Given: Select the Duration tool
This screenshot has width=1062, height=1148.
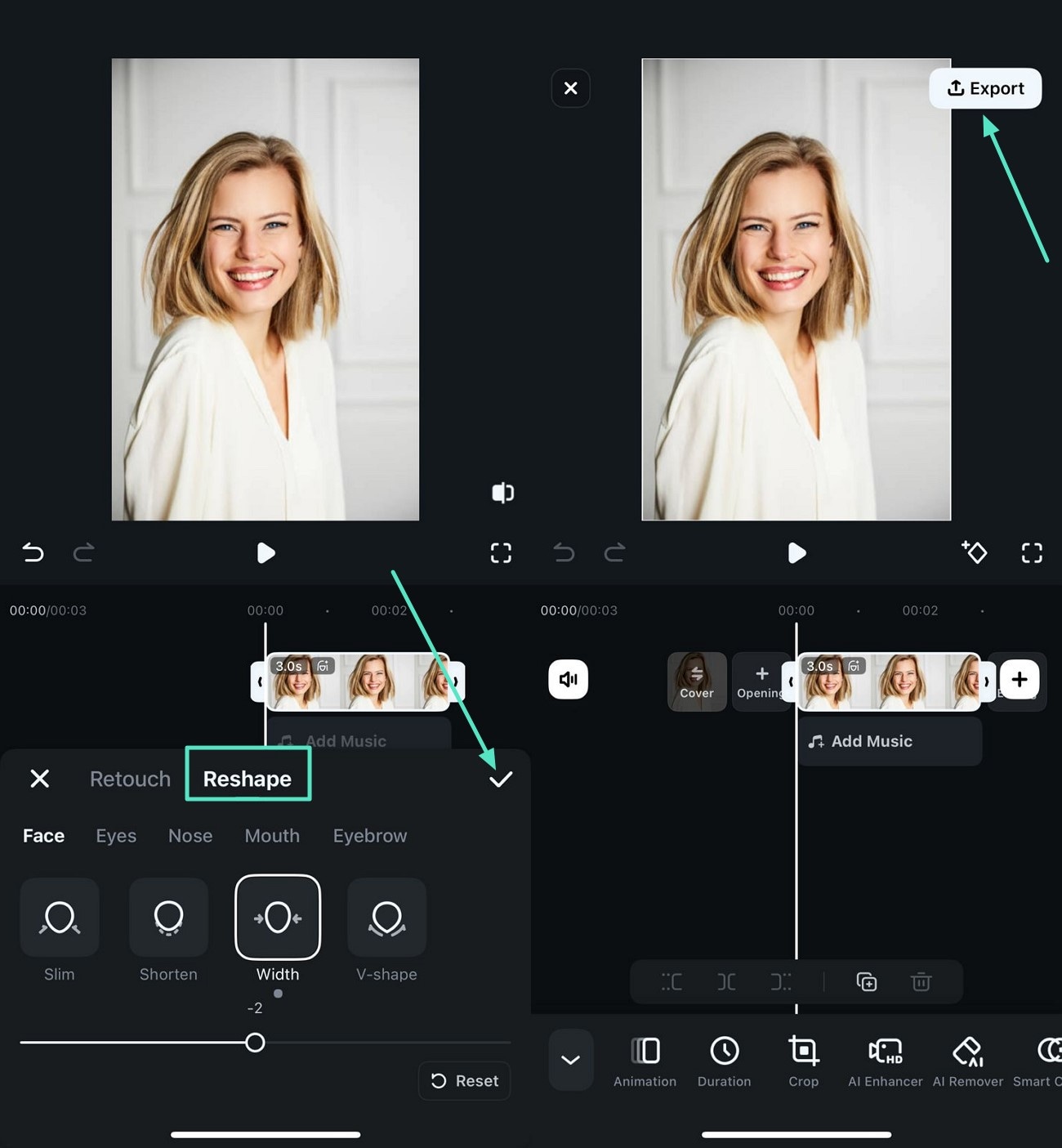Looking at the screenshot, I should pos(724,1060).
